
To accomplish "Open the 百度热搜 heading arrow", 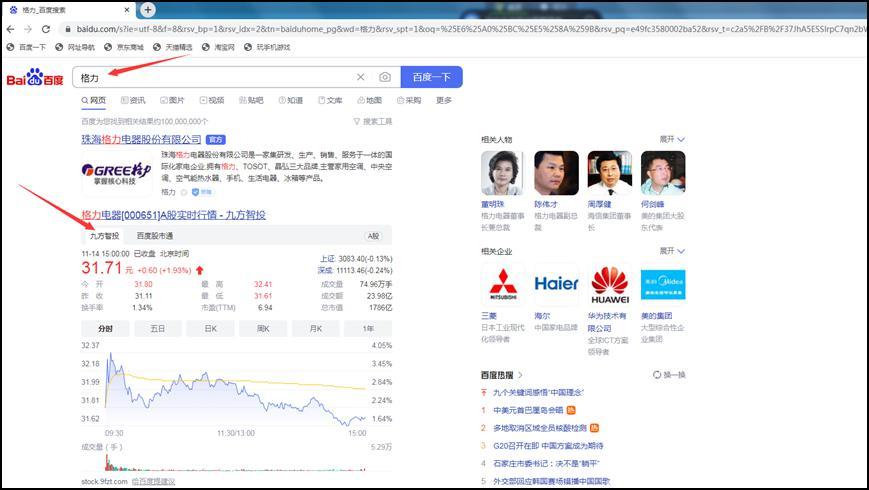I will [520, 375].
